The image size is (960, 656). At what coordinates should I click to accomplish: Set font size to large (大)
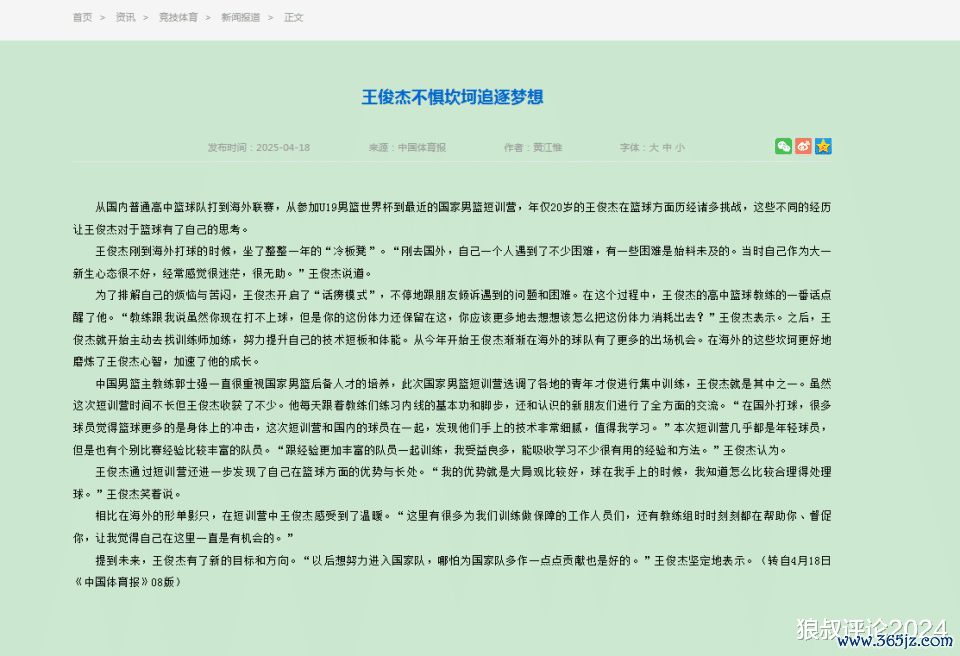pos(654,147)
